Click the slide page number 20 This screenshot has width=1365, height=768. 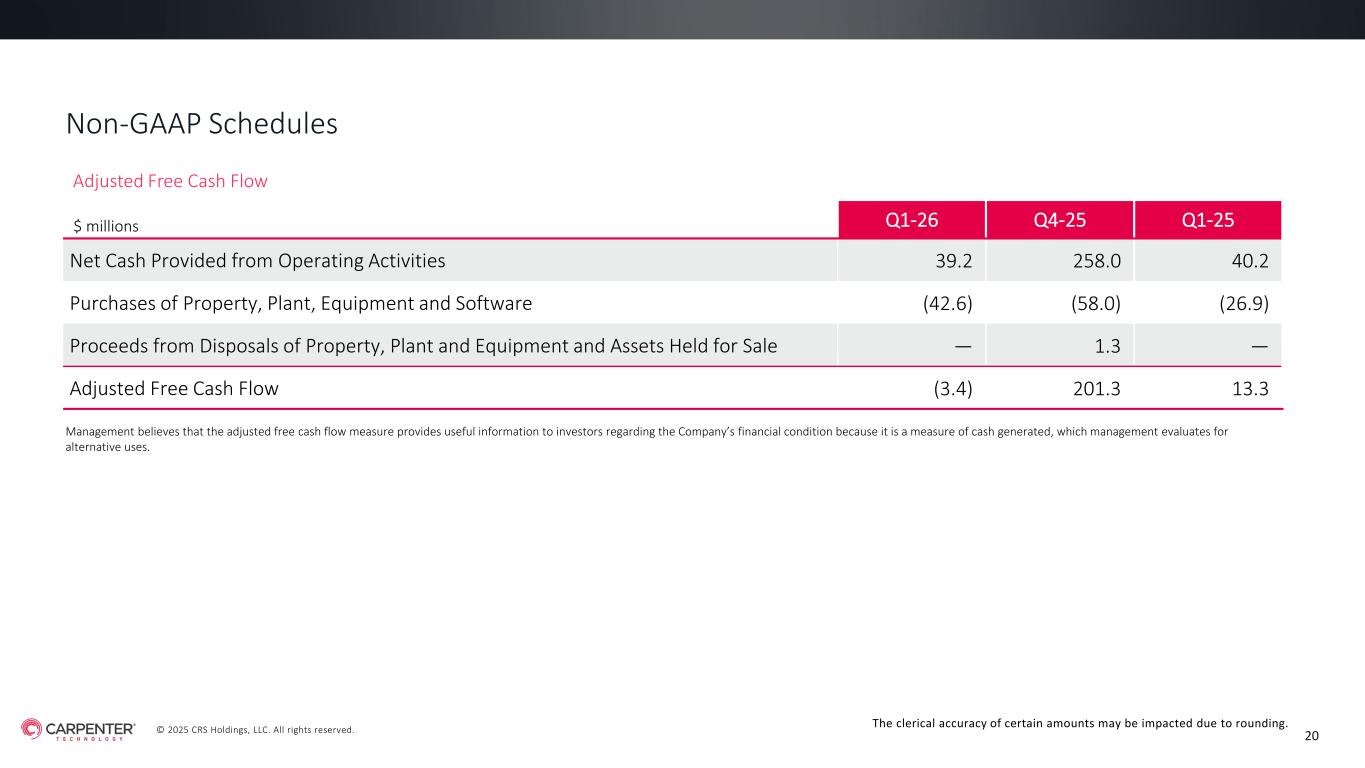[x=1312, y=736]
